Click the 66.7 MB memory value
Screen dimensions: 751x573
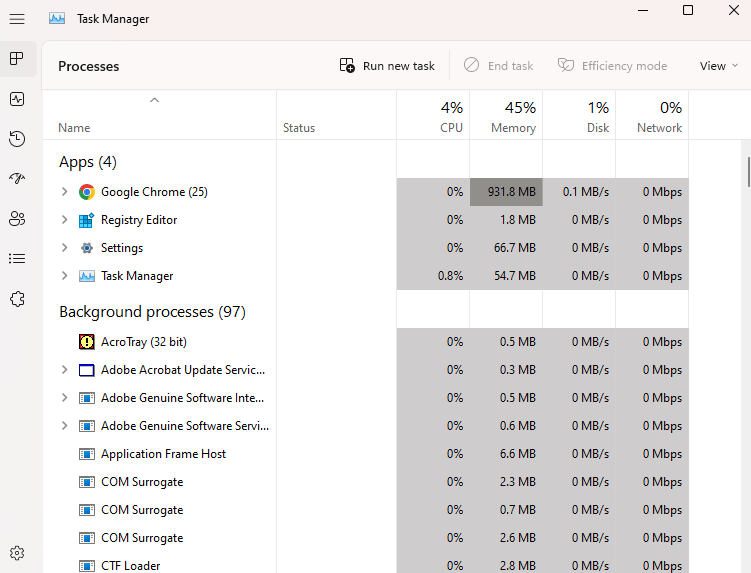(x=514, y=248)
